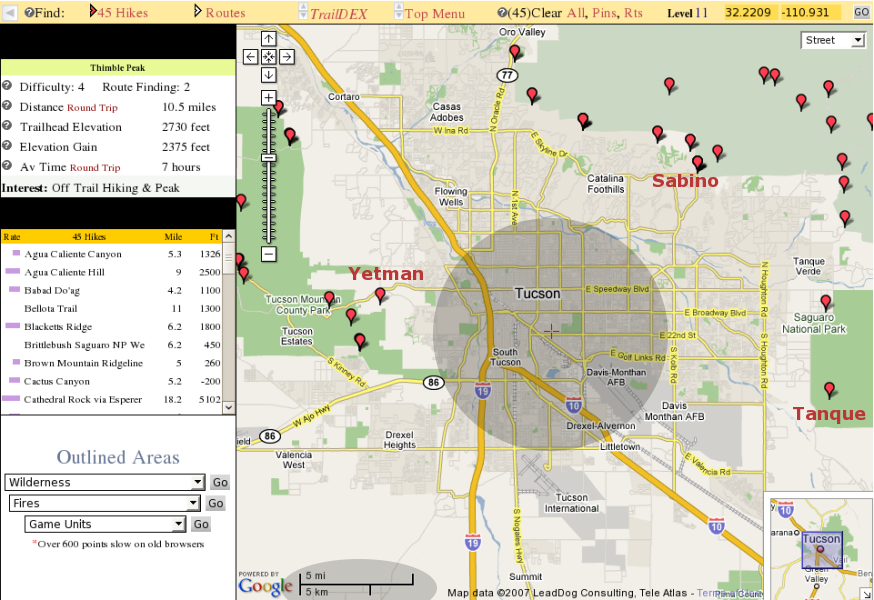Click Go next to Wilderness

pos(220,482)
